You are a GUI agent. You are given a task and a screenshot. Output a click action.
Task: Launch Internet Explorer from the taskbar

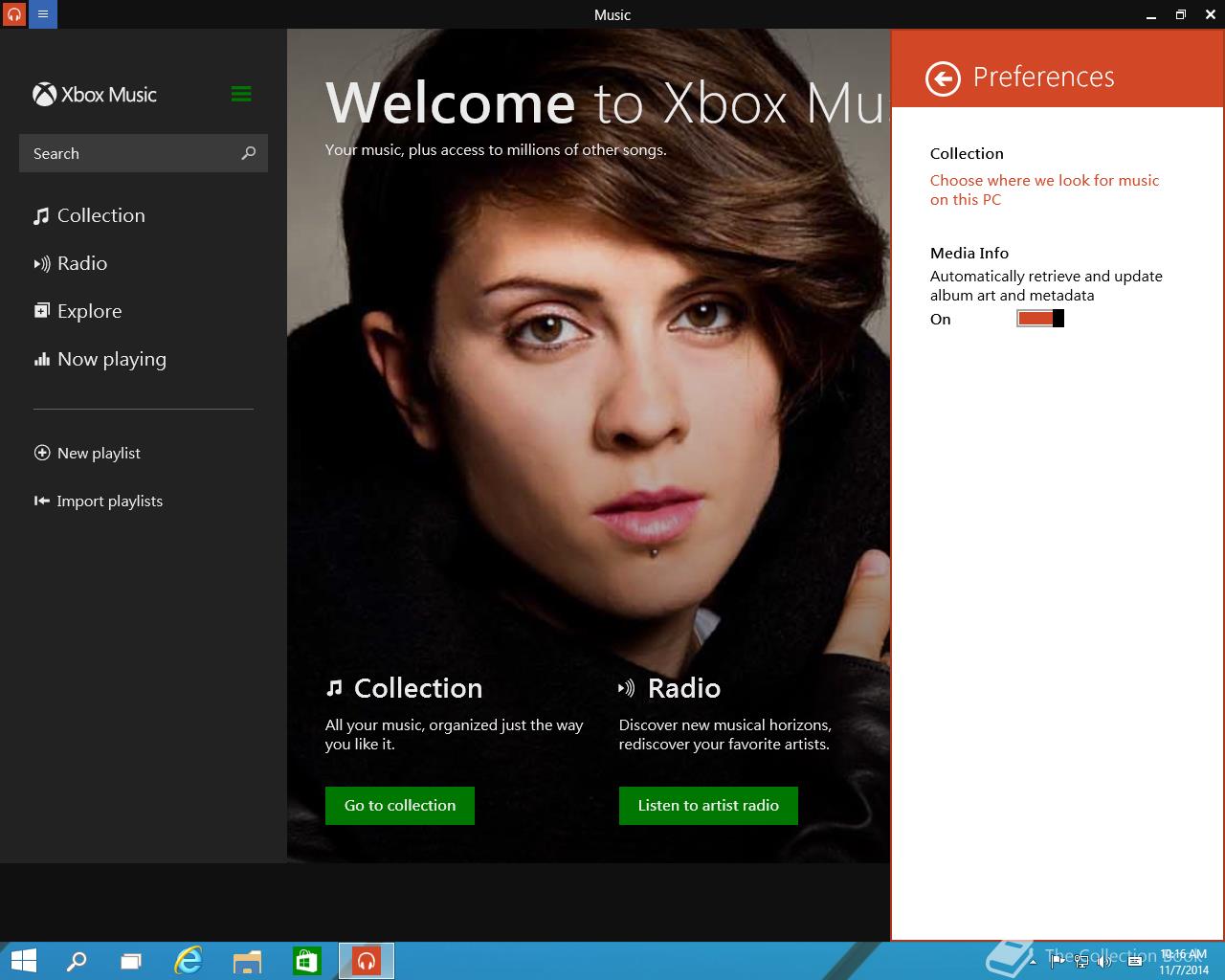(189, 961)
